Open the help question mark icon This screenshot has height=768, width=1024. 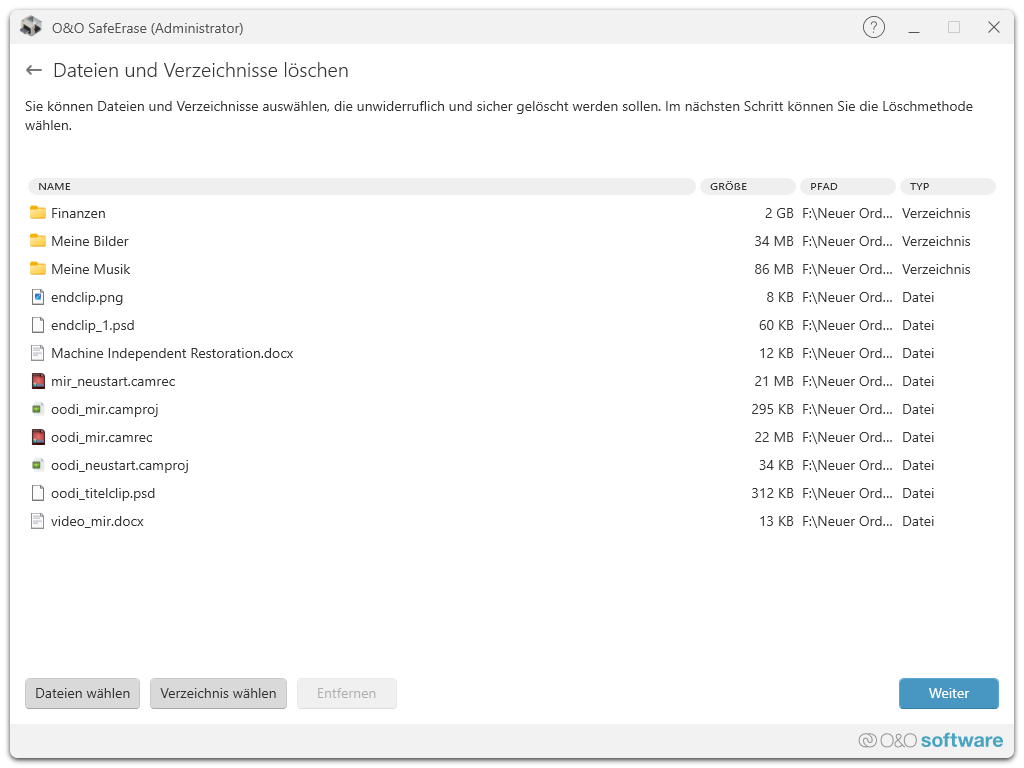(x=873, y=28)
